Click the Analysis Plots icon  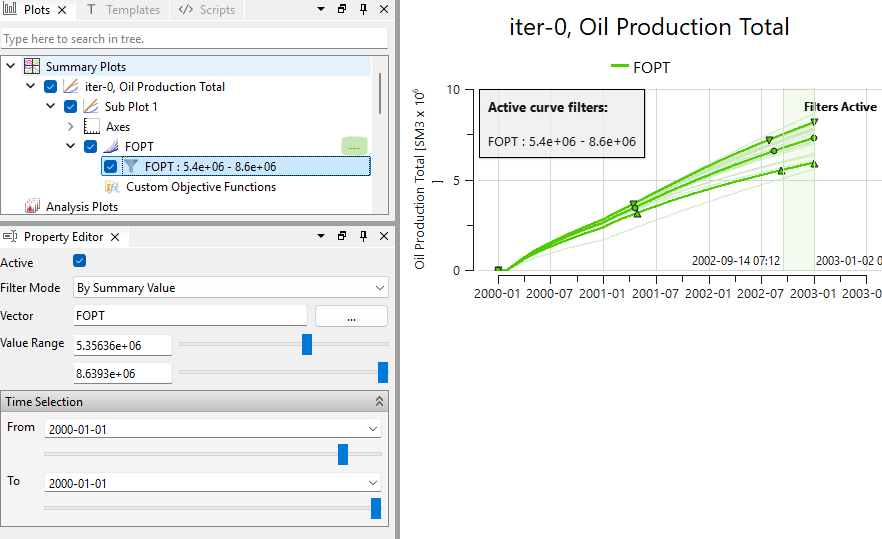point(32,207)
